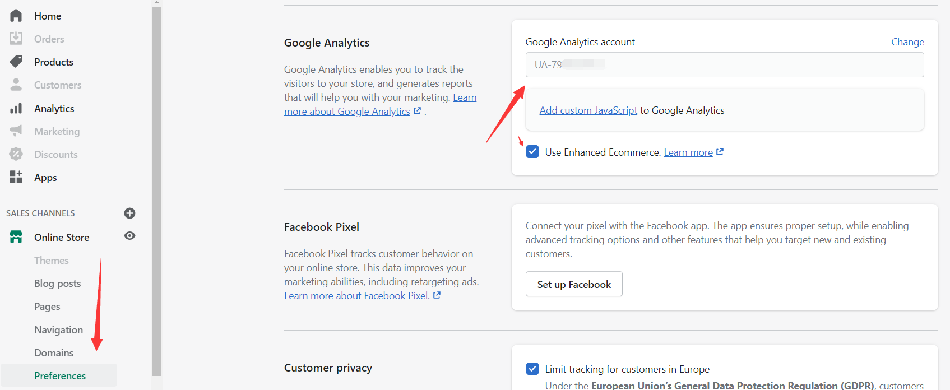Image resolution: width=950 pixels, height=390 pixels.
Task: Add a sales channel with plus icon
Action: (130, 213)
